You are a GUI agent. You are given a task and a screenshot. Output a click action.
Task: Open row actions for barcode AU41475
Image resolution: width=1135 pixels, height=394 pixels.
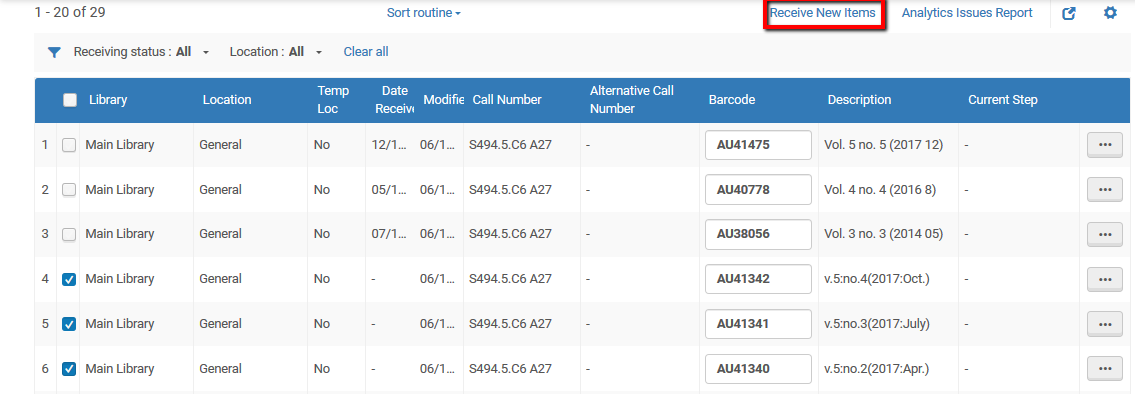point(1105,145)
